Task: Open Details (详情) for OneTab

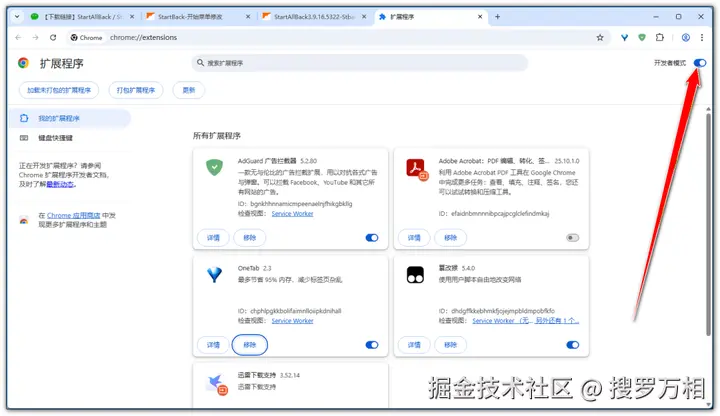Action: [x=213, y=345]
